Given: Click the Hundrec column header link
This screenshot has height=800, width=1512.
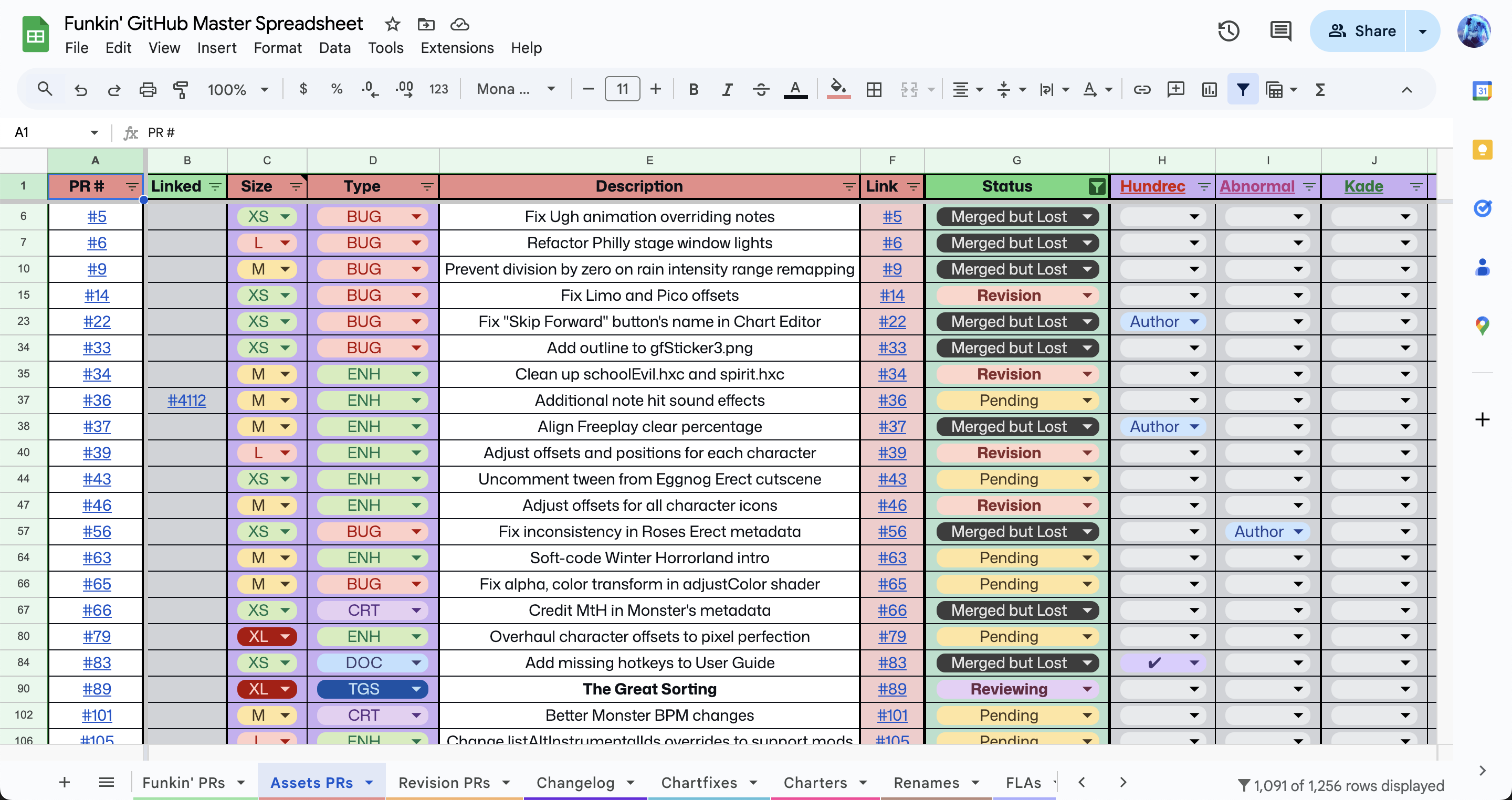Looking at the screenshot, I should (1152, 187).
